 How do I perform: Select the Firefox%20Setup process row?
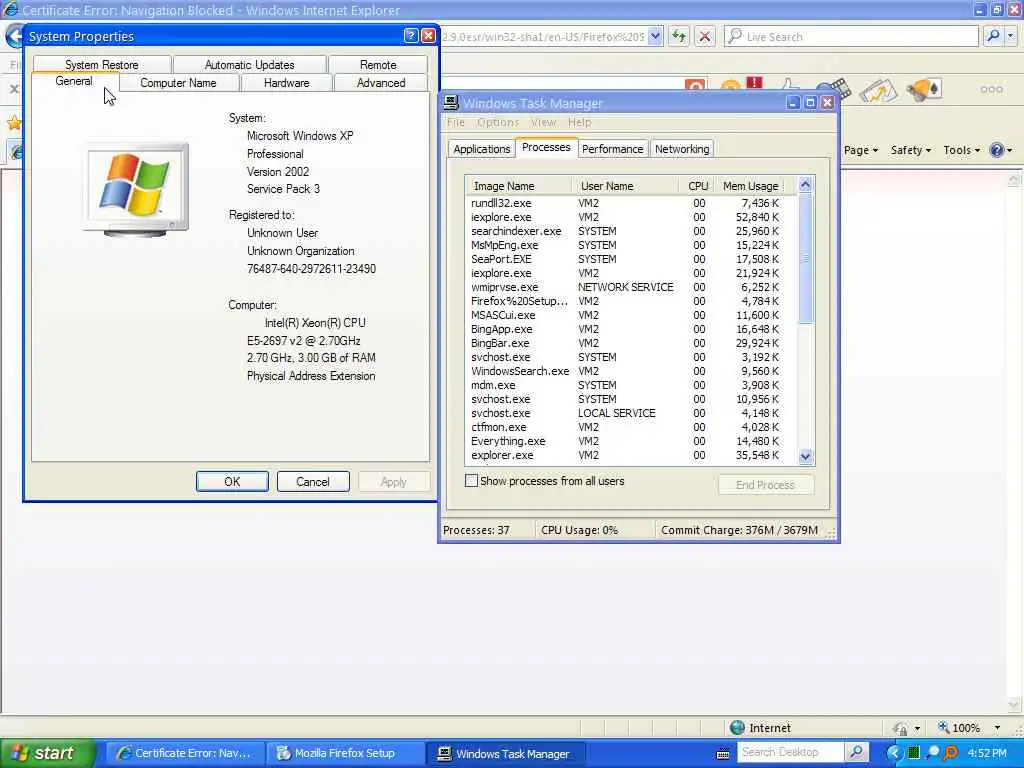(x=631, y=301)
